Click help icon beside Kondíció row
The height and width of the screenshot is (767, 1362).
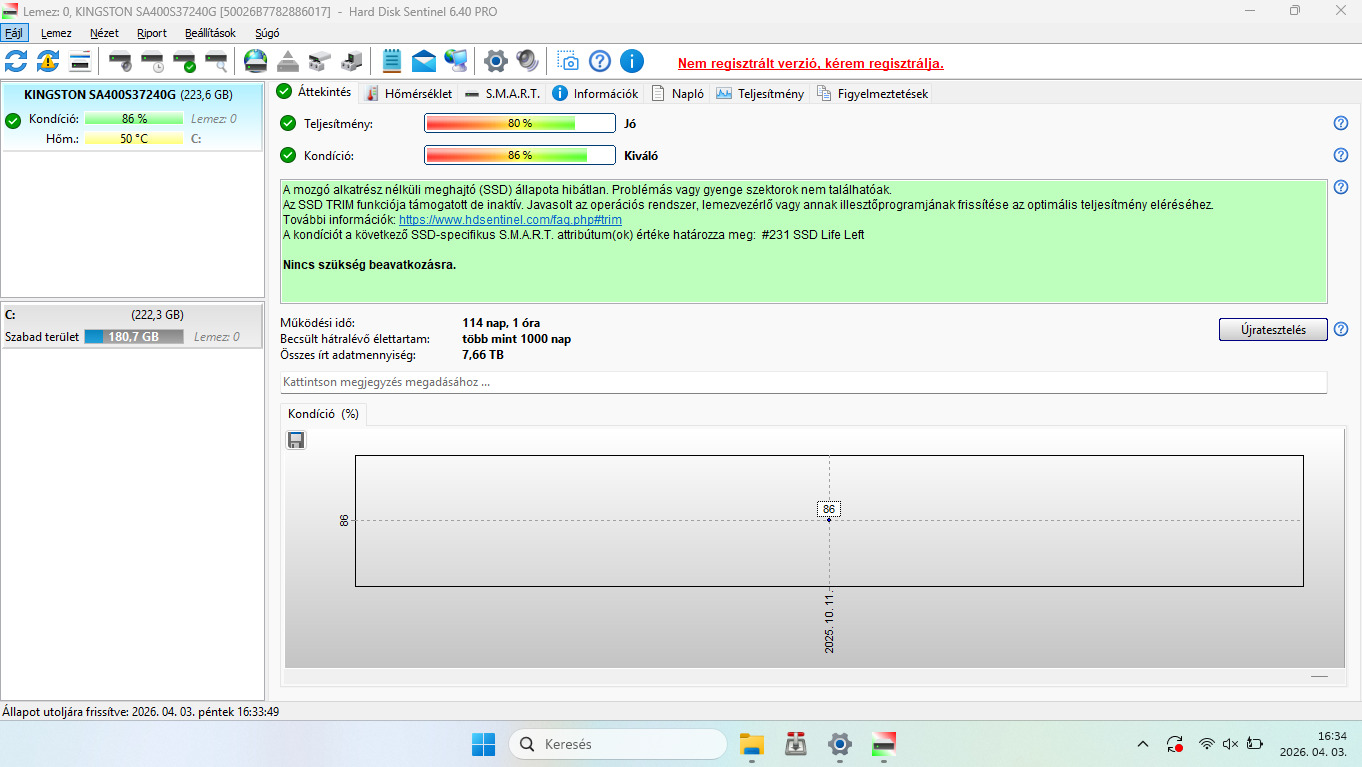(1341, 155)
